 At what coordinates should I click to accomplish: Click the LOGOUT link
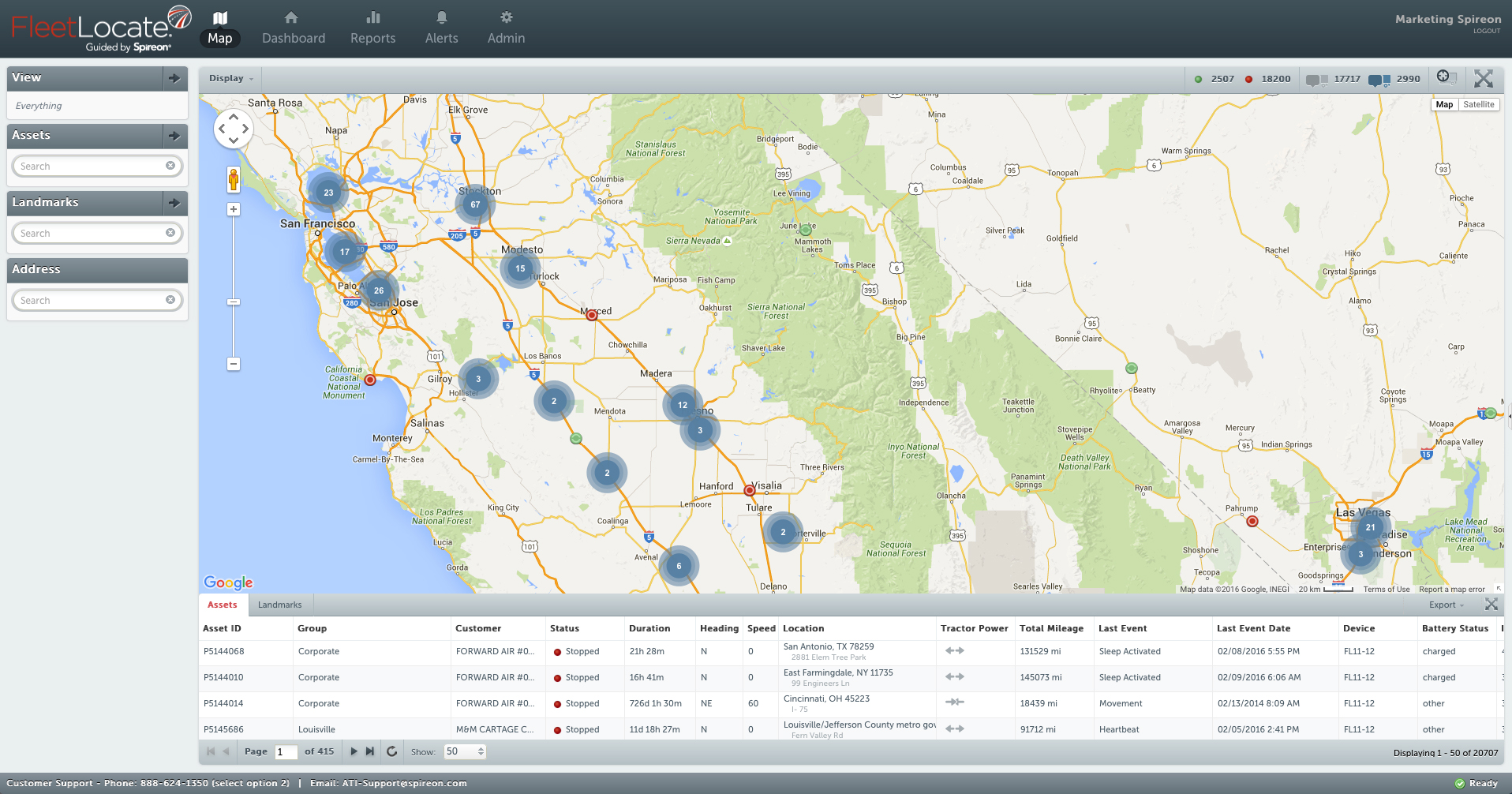(1487, 31)
